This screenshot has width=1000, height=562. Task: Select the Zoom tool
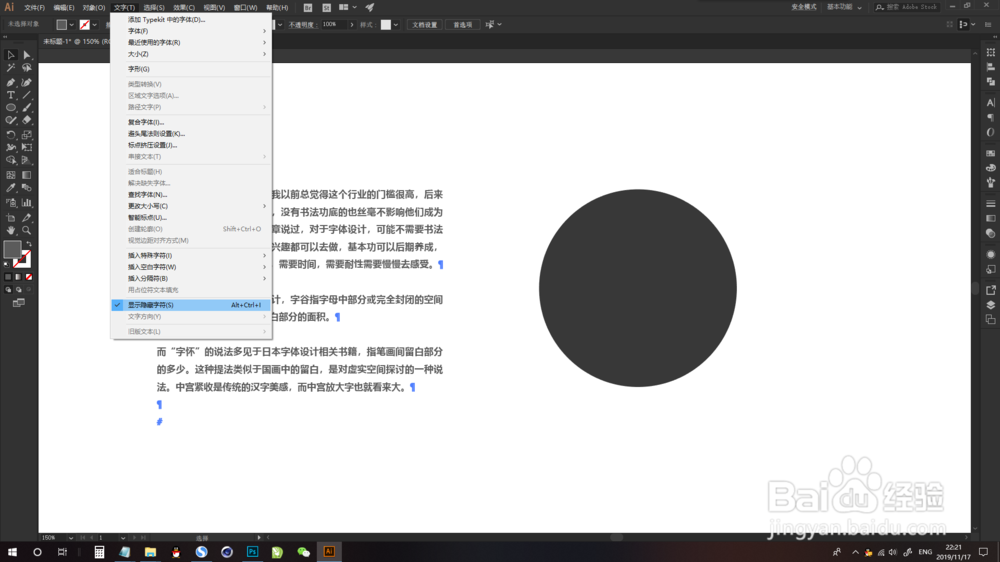(27, 230)
